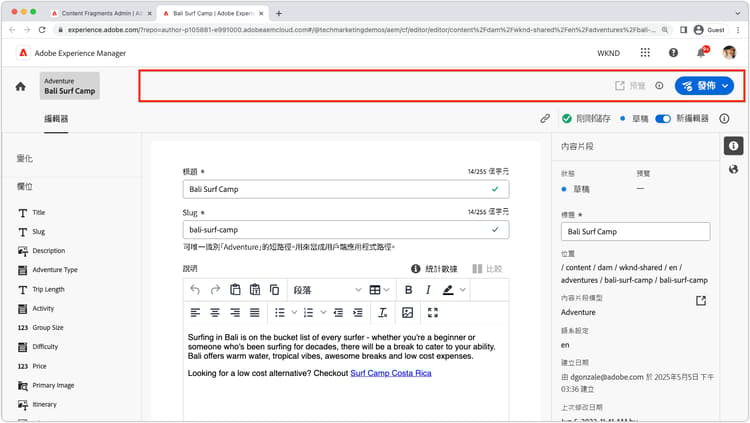Increase indent of the paragraph
The width and height of the screenshot is (750, 423).
358,312
